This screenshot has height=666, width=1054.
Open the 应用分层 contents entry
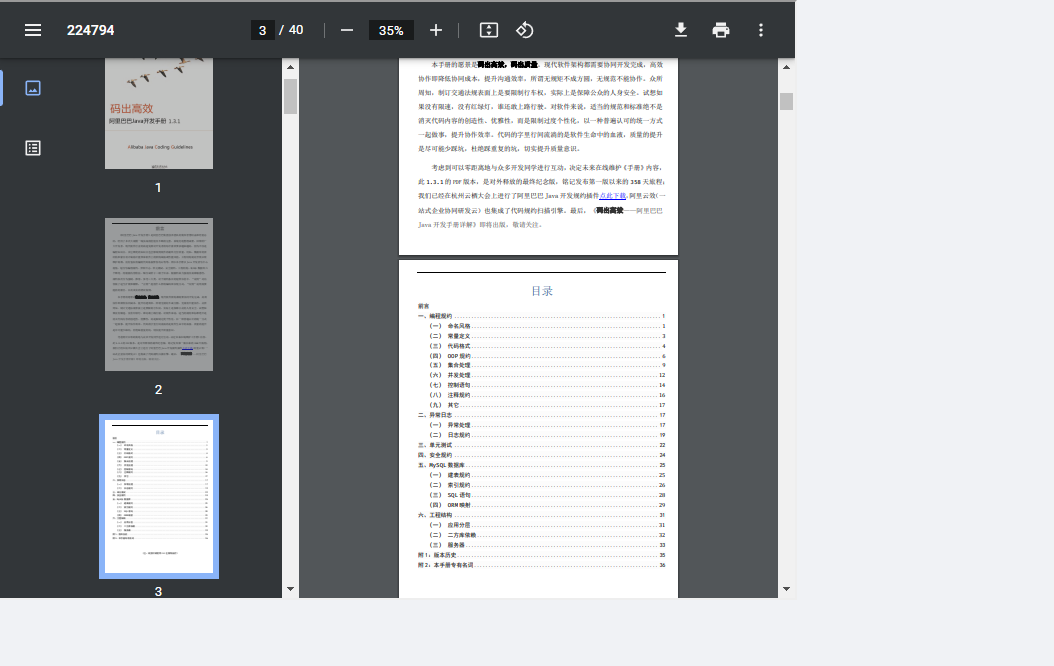[546, 526]
